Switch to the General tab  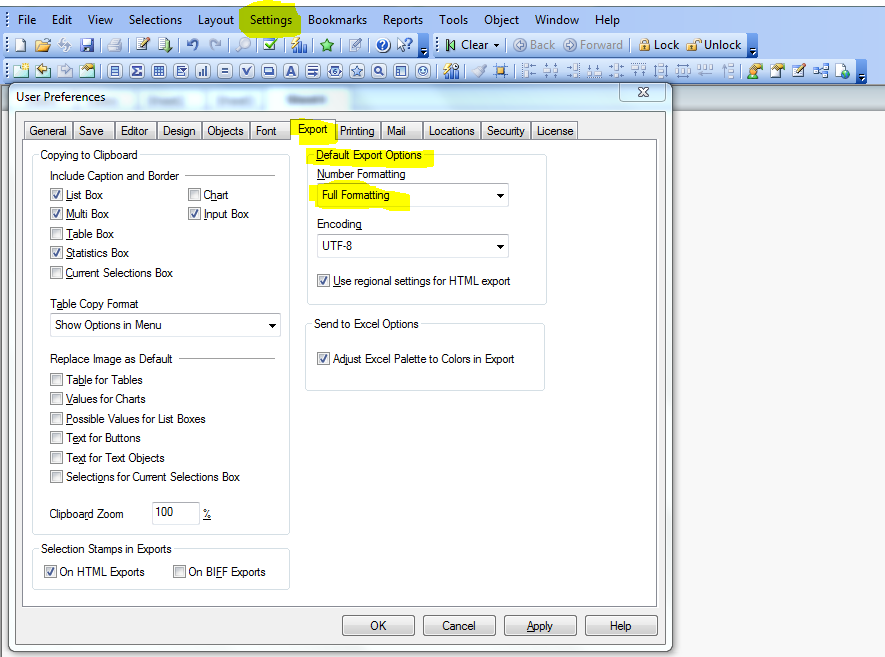pyautogui.click(x=48, y=131)
